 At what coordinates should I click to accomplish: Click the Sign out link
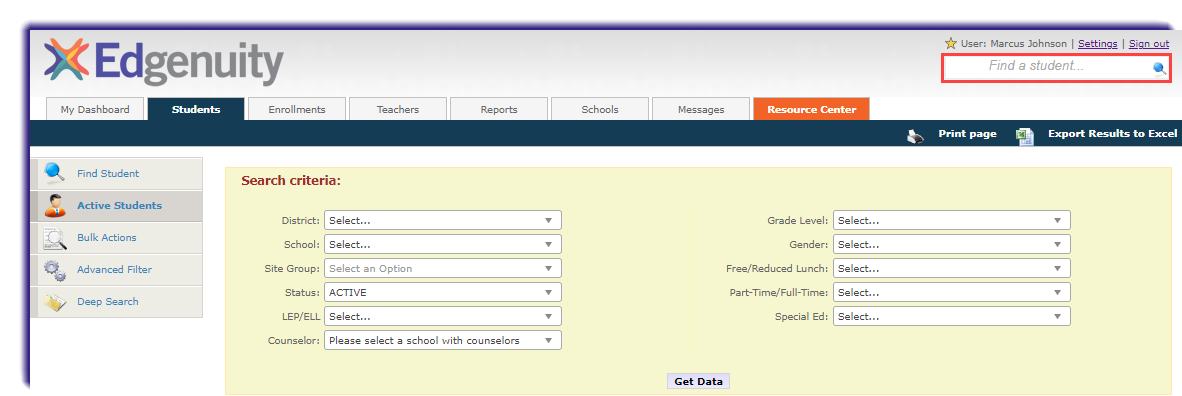1149,44
